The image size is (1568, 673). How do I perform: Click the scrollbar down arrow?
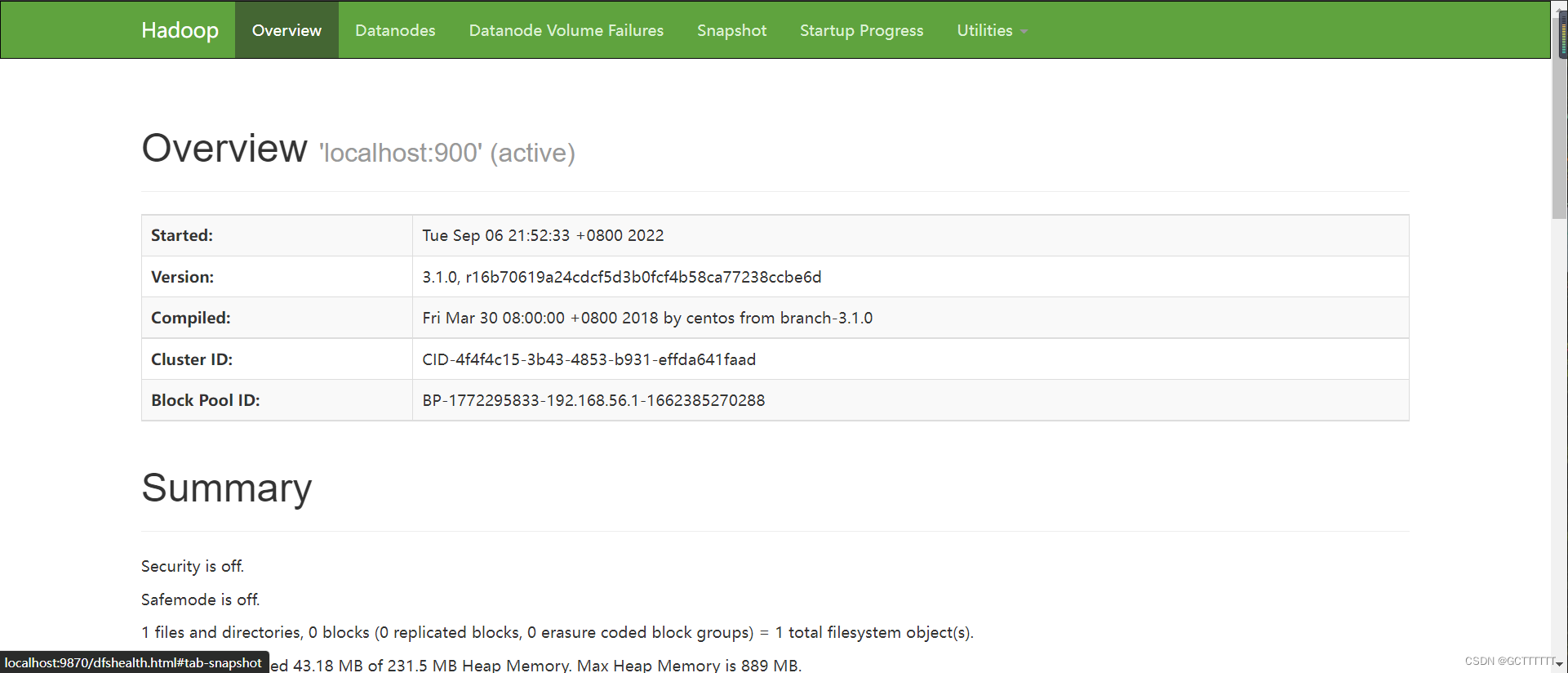pos(1560,665)
